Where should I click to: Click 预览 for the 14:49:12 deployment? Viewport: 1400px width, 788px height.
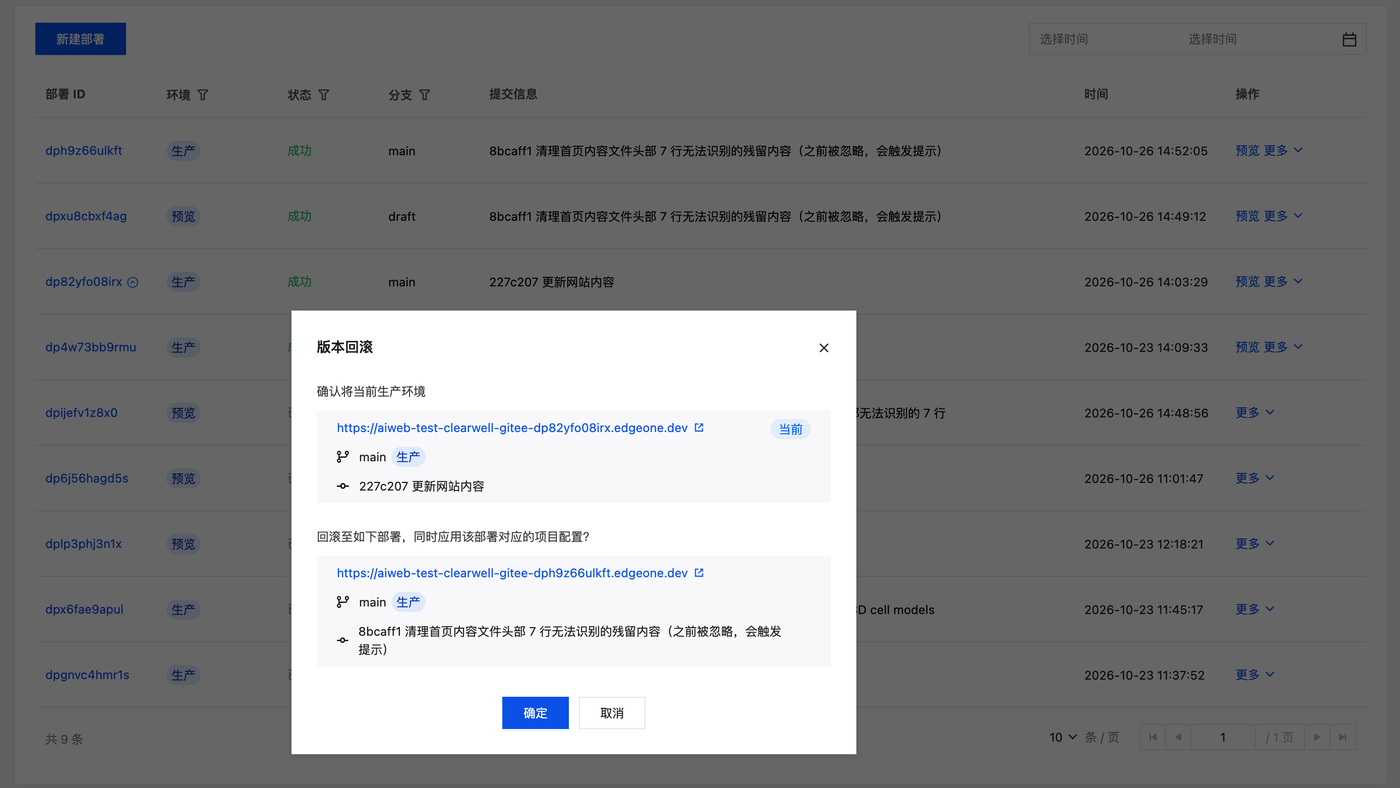1247,216
